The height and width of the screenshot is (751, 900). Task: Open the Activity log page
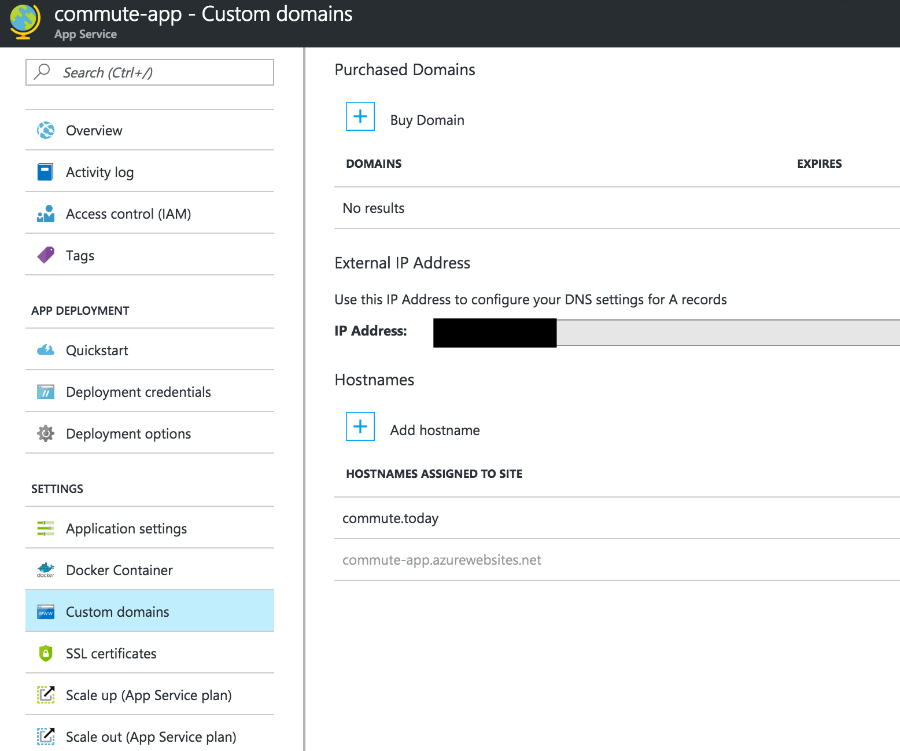[x=149, y=172]
